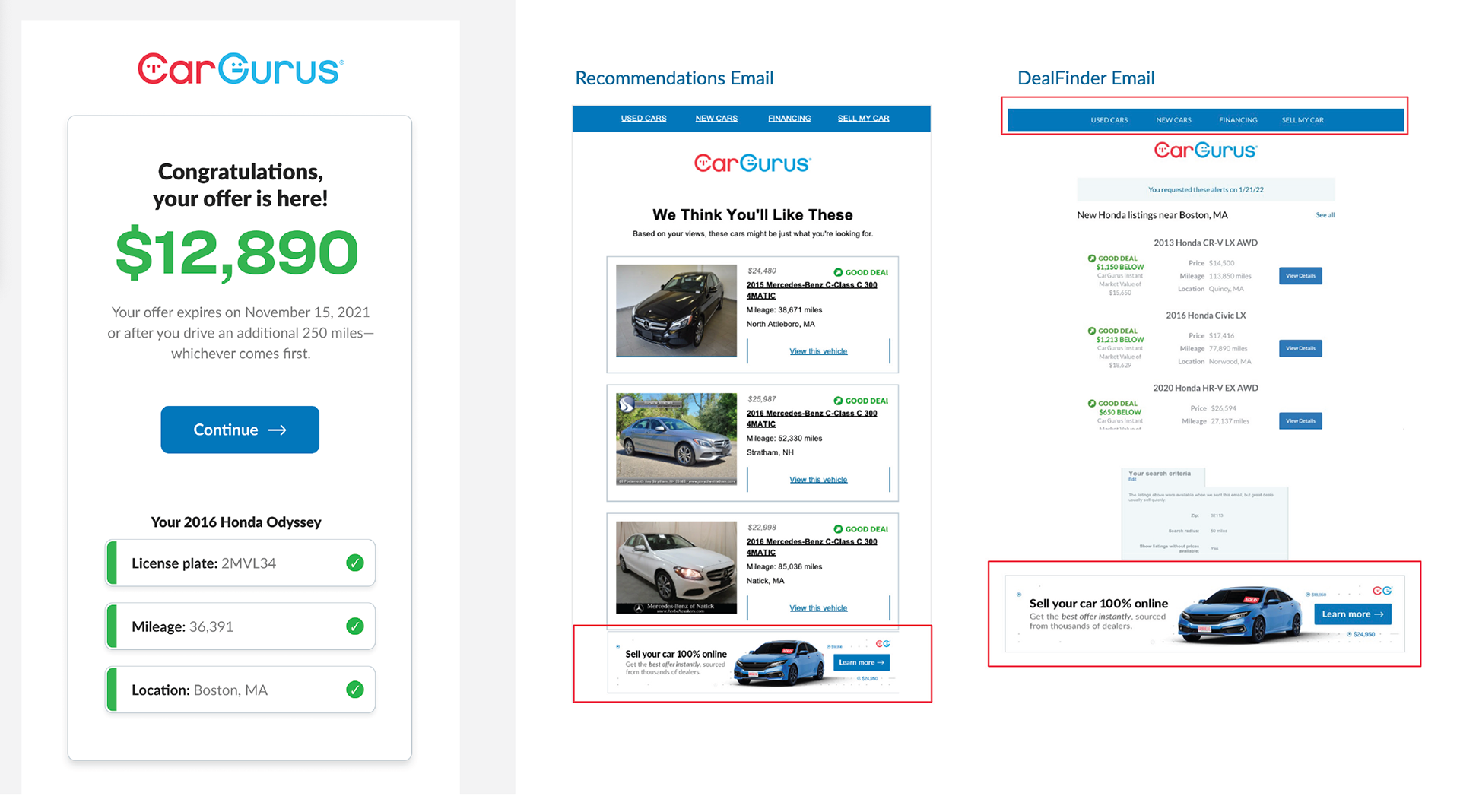This screenshot has height=812, width=1460.
Task: Click Your 2016 Honda Odyssey heading
Action: [236, 522]
